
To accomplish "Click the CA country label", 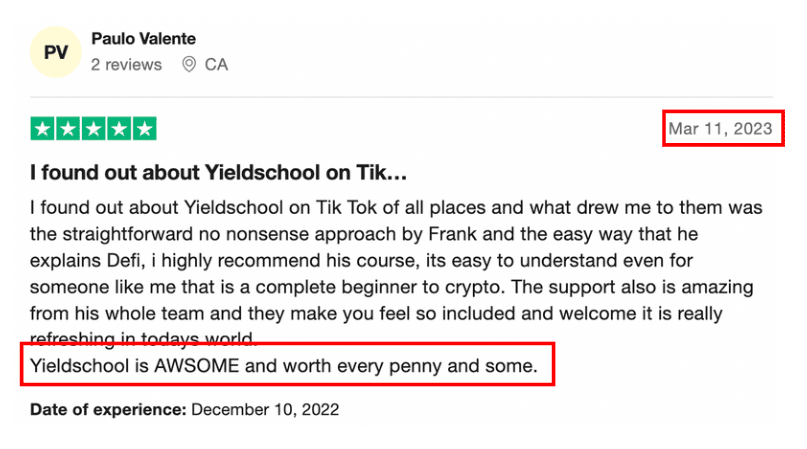I will (x=216, y=65).
